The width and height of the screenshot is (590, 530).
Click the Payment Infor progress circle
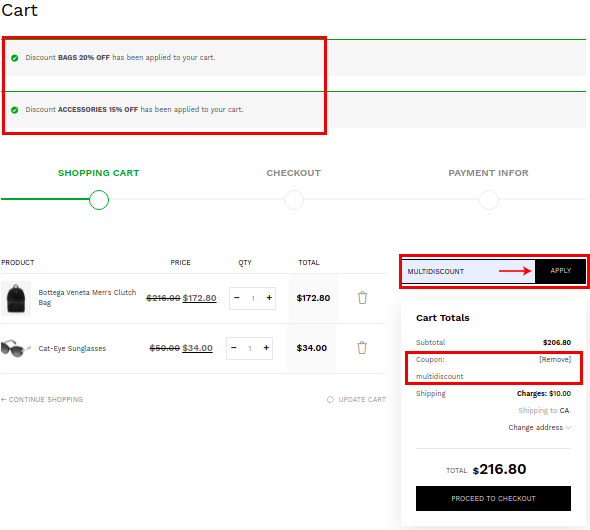click(x=489, y=200)
